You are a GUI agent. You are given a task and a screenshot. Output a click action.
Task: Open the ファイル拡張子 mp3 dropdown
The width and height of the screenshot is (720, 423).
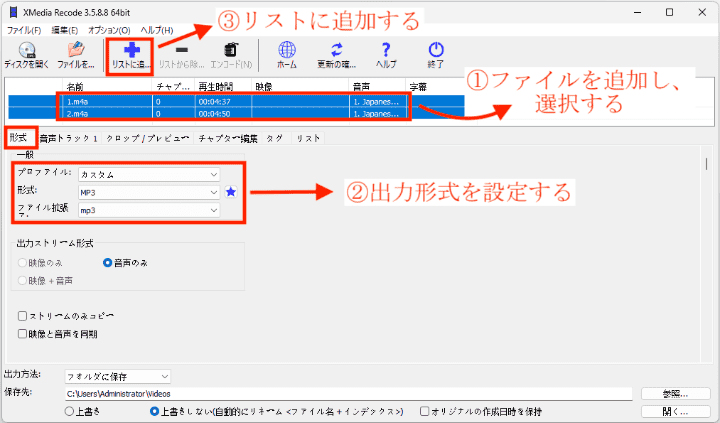149,210
